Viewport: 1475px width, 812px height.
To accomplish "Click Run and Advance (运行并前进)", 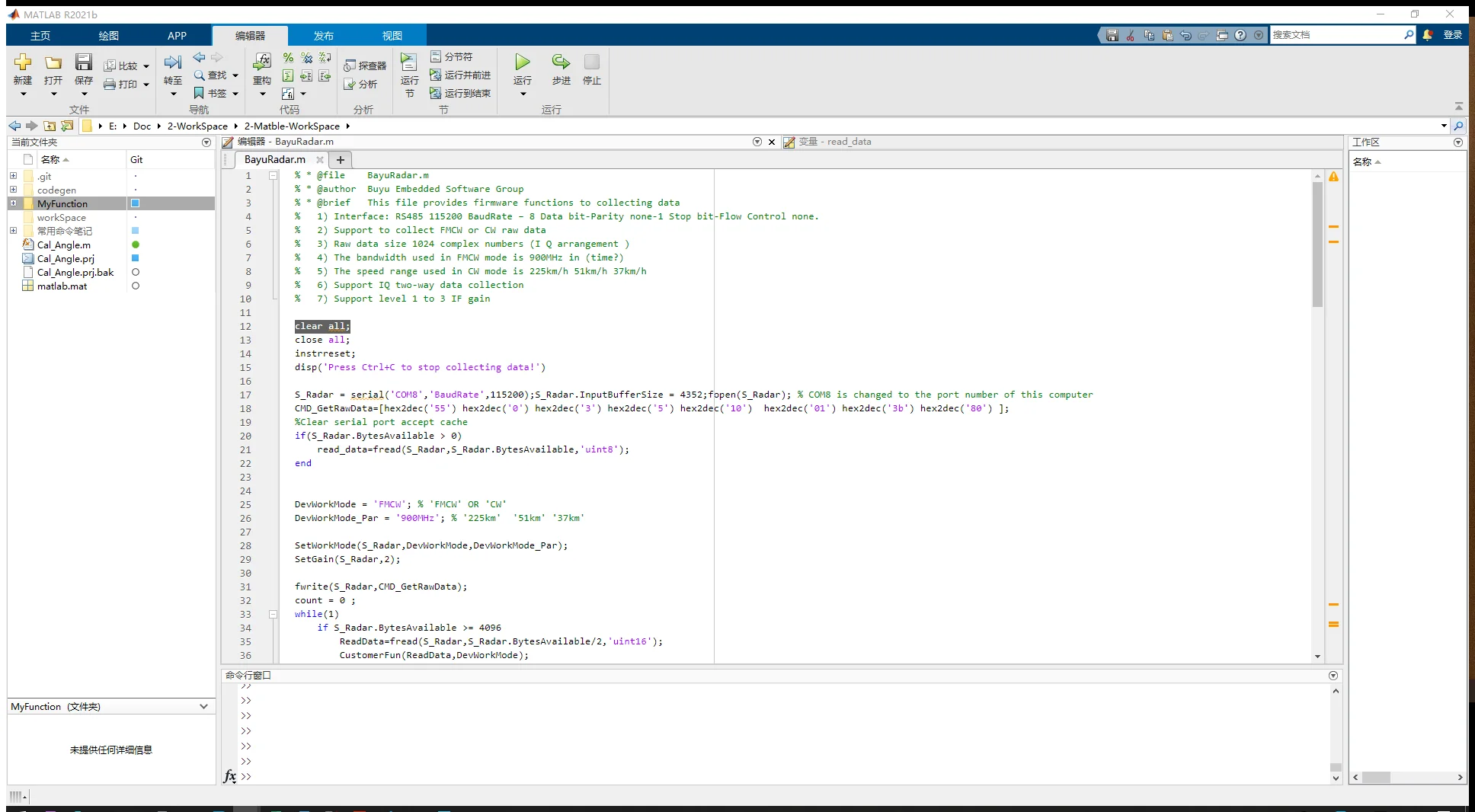I will [x=460, y=75].
